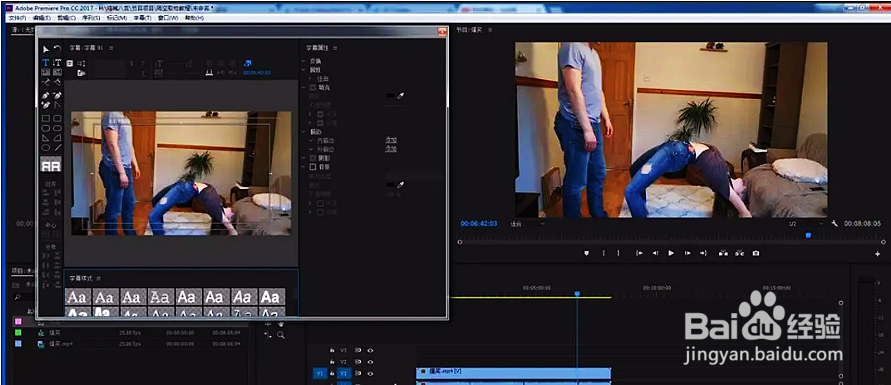Click Add Marker in Program monitor
Screen dimensions: 891x385
click(586, 253)
